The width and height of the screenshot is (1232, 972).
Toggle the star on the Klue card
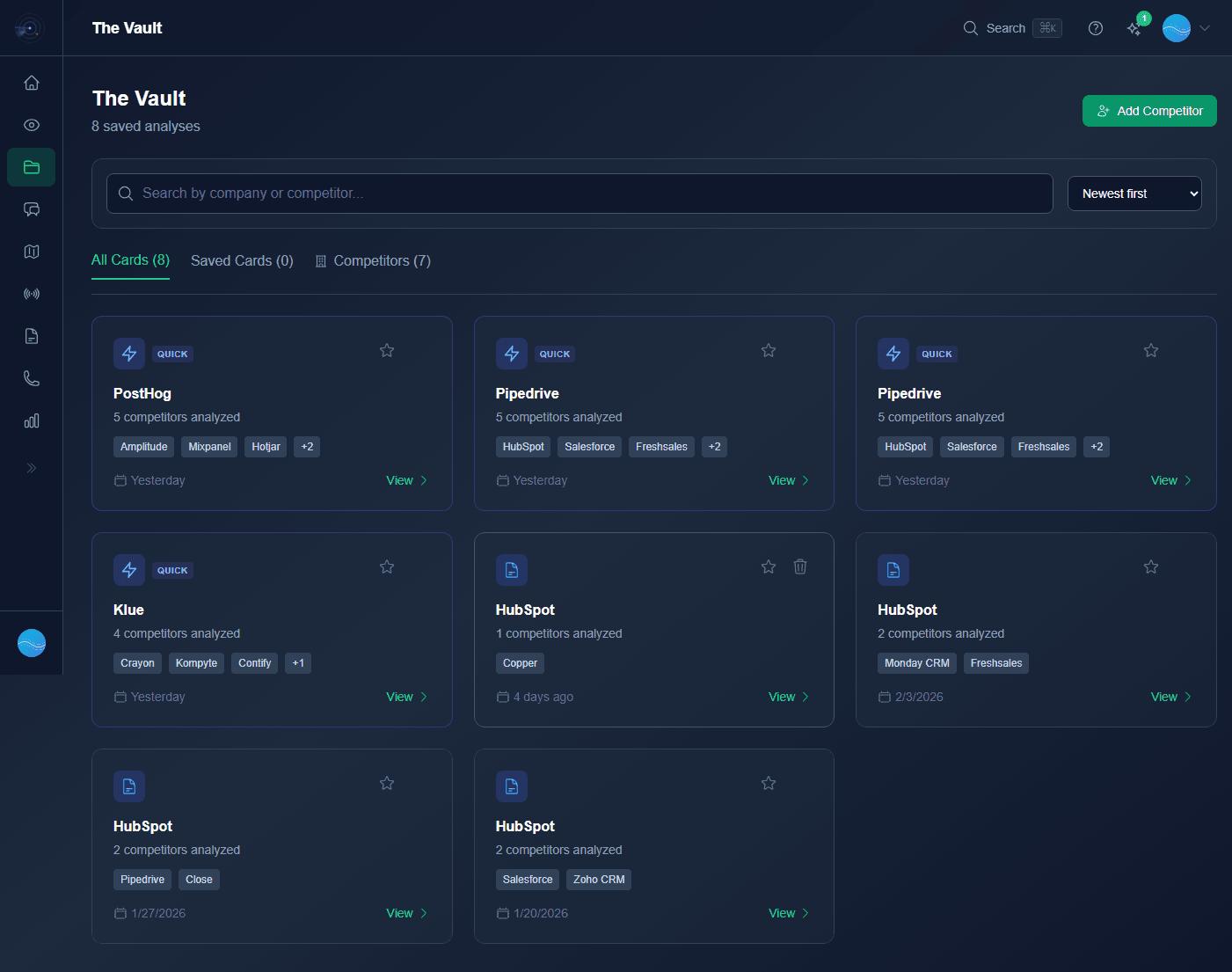(387, 566)
